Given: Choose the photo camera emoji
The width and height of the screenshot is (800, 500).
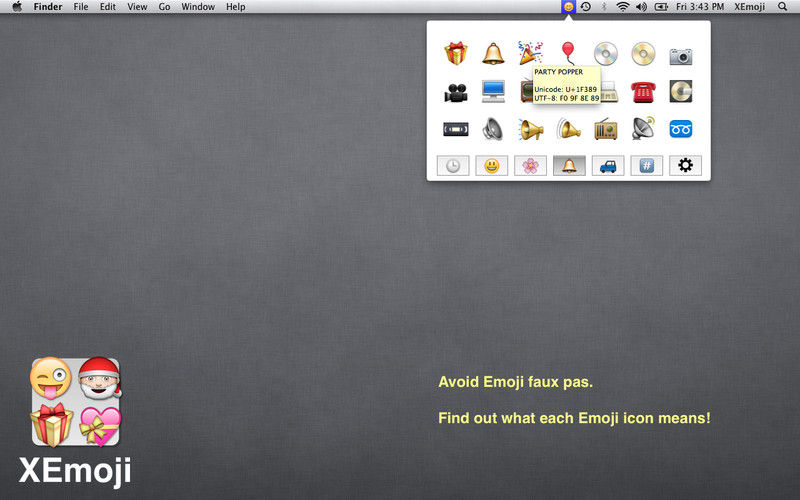Looking at the screenshot, I should pyautogui.click(x=681, y=54).
